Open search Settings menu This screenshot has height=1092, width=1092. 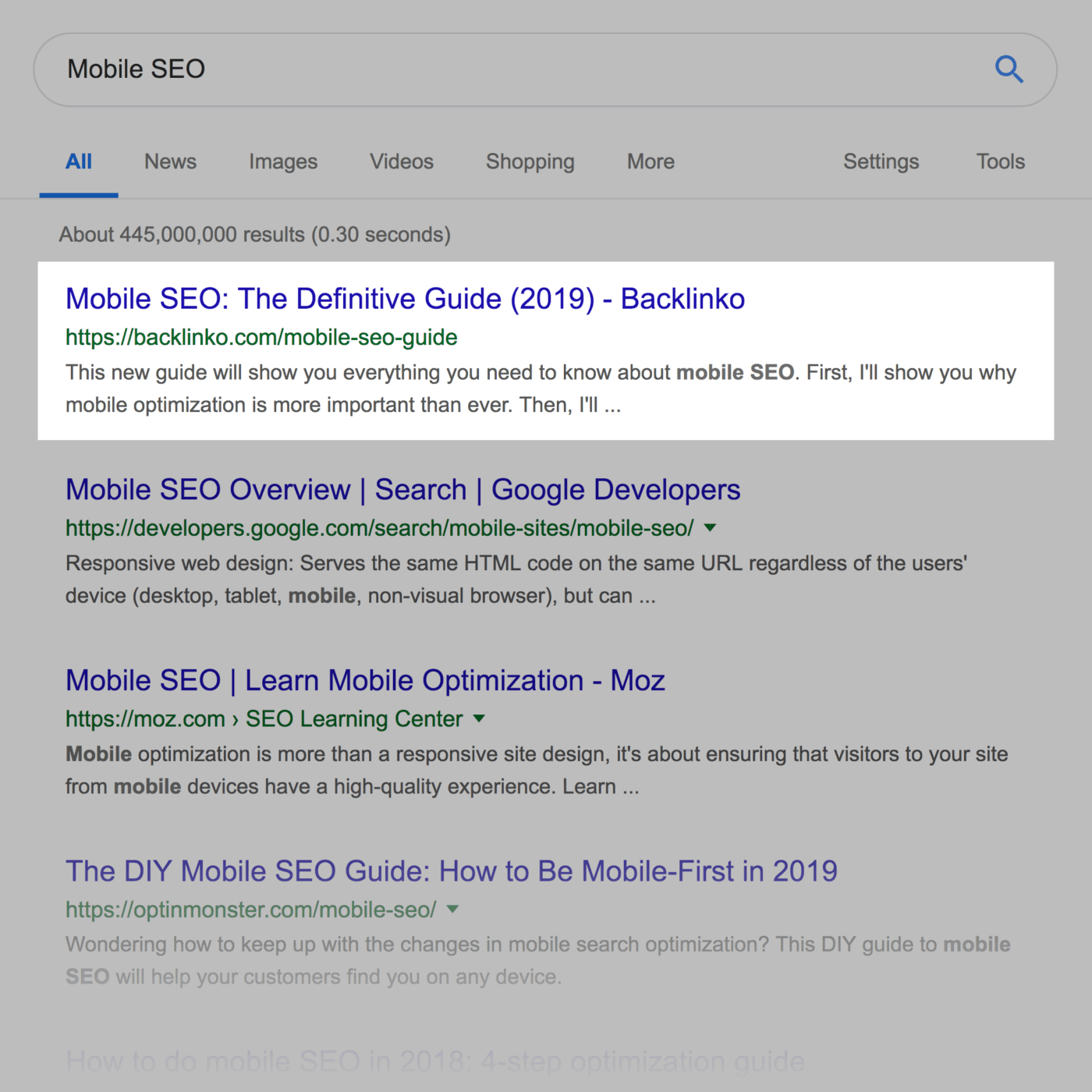[x=881, y=161]
